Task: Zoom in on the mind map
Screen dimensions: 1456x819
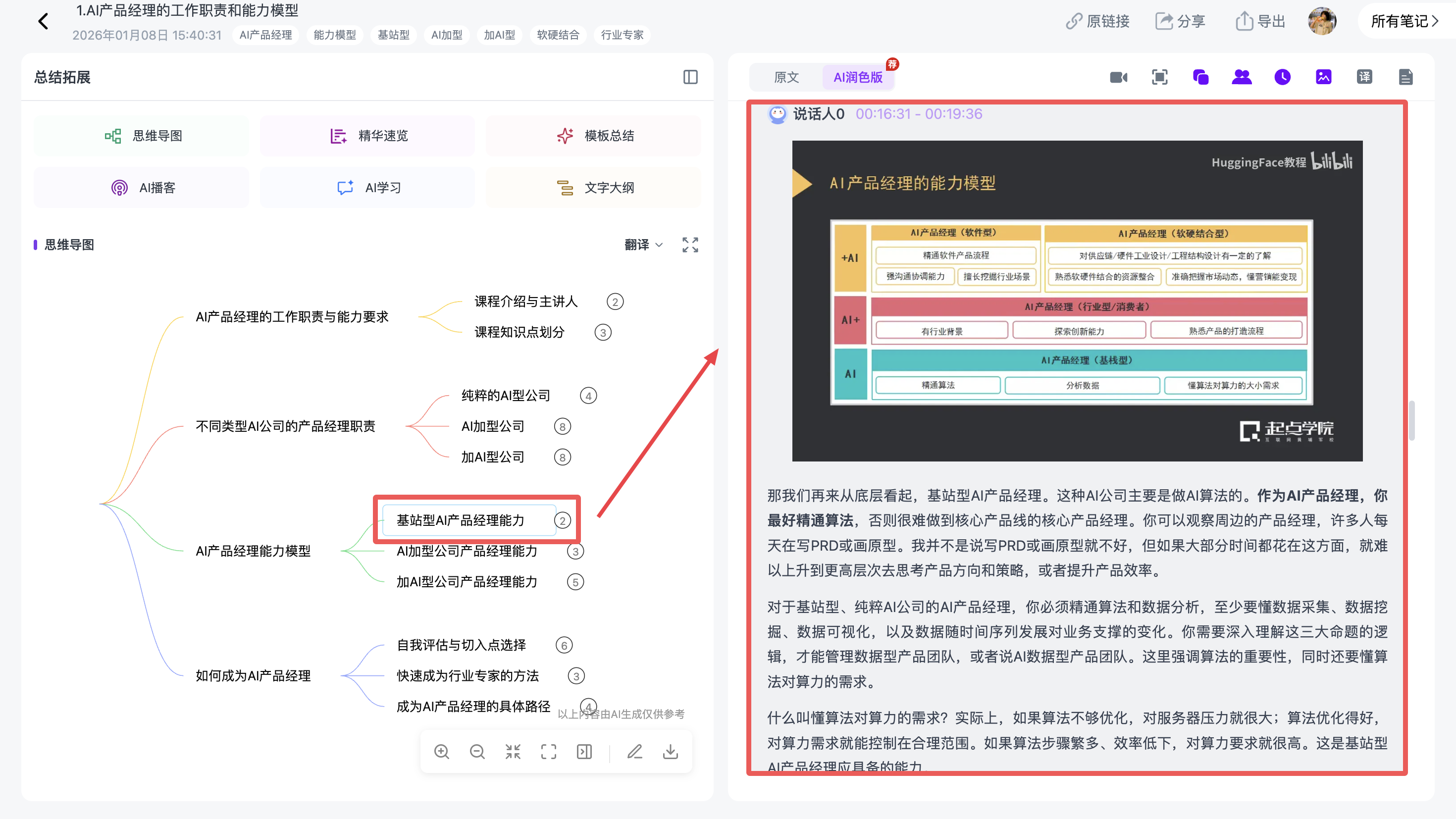Action: tap(441, 751)
